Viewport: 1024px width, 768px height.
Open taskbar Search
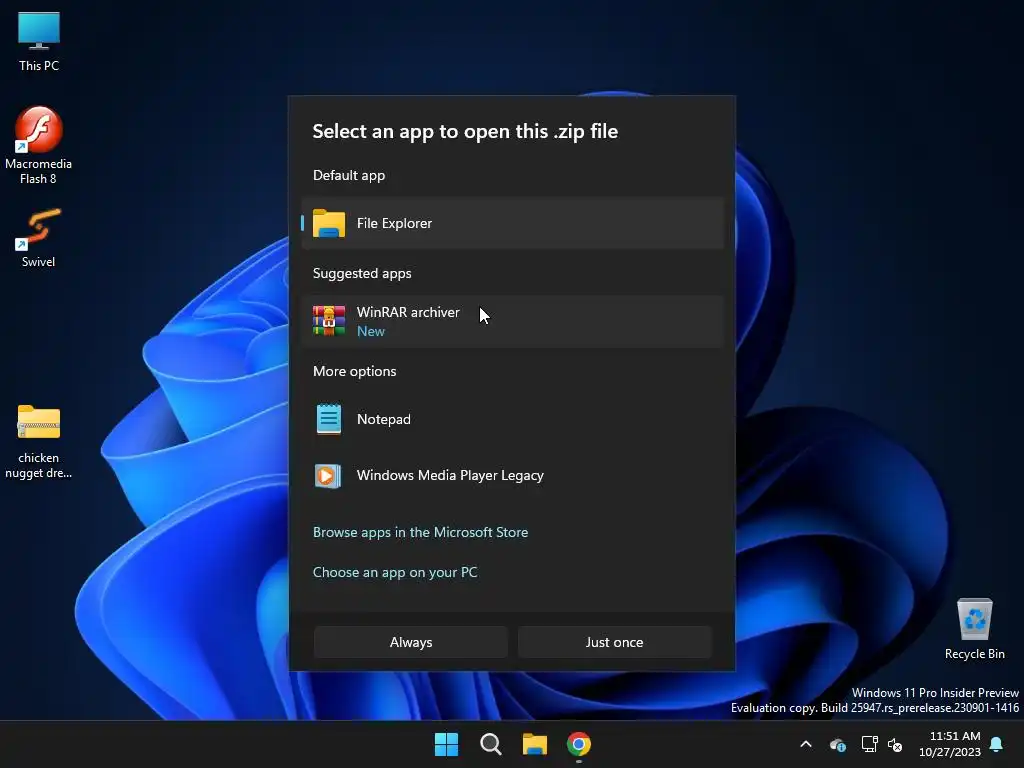pos(490,744)
